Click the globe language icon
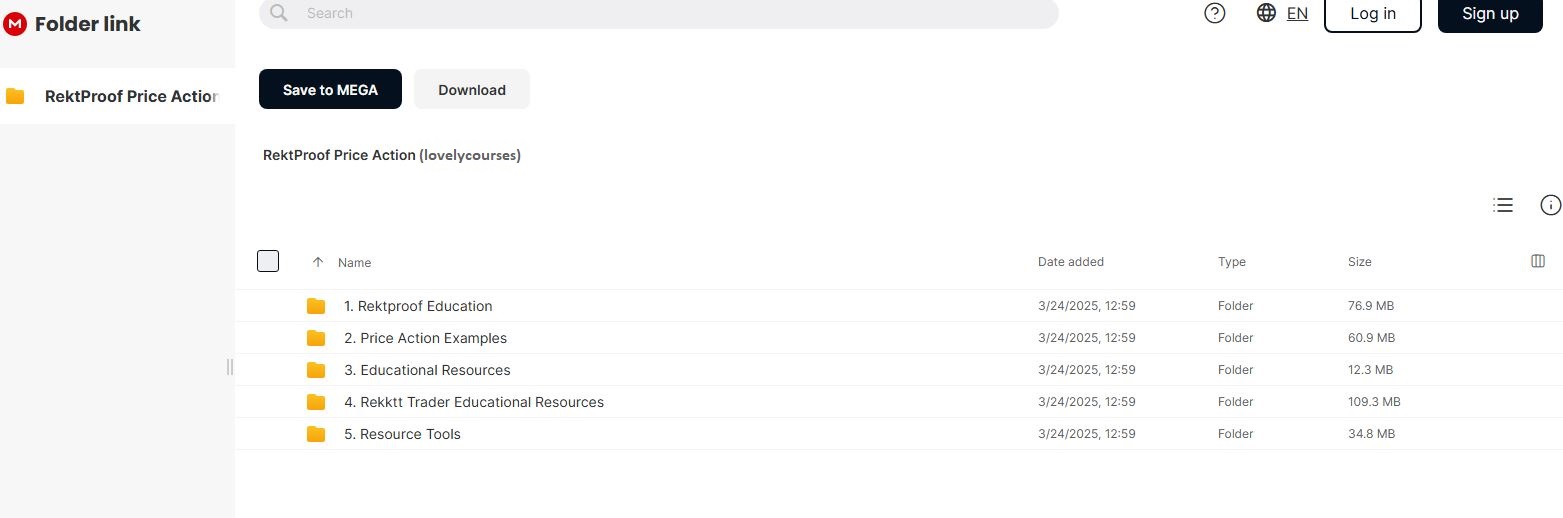 pos(1266,13)
